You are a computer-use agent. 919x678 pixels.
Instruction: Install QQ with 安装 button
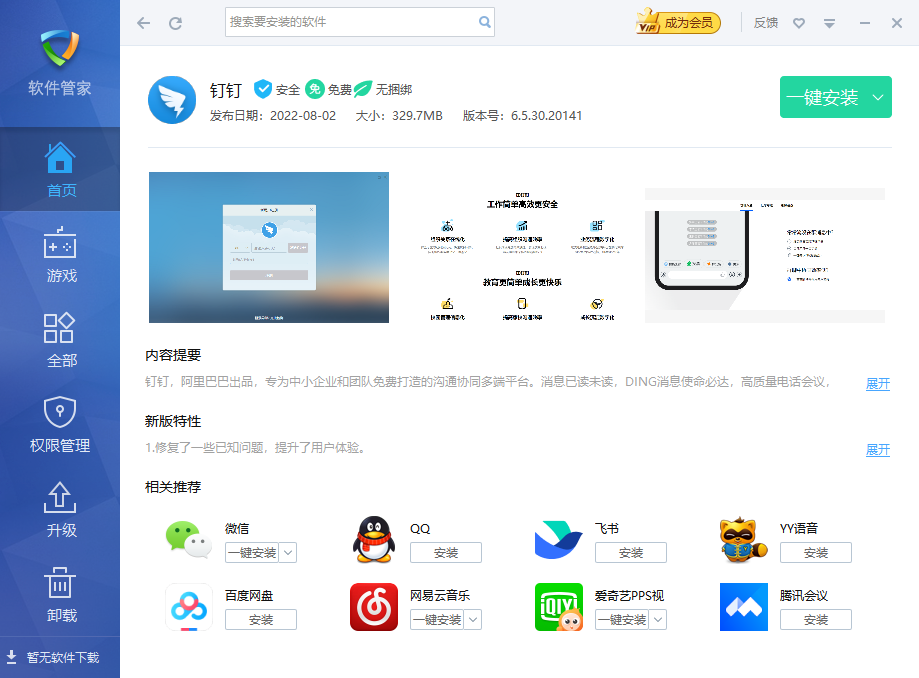446,553
